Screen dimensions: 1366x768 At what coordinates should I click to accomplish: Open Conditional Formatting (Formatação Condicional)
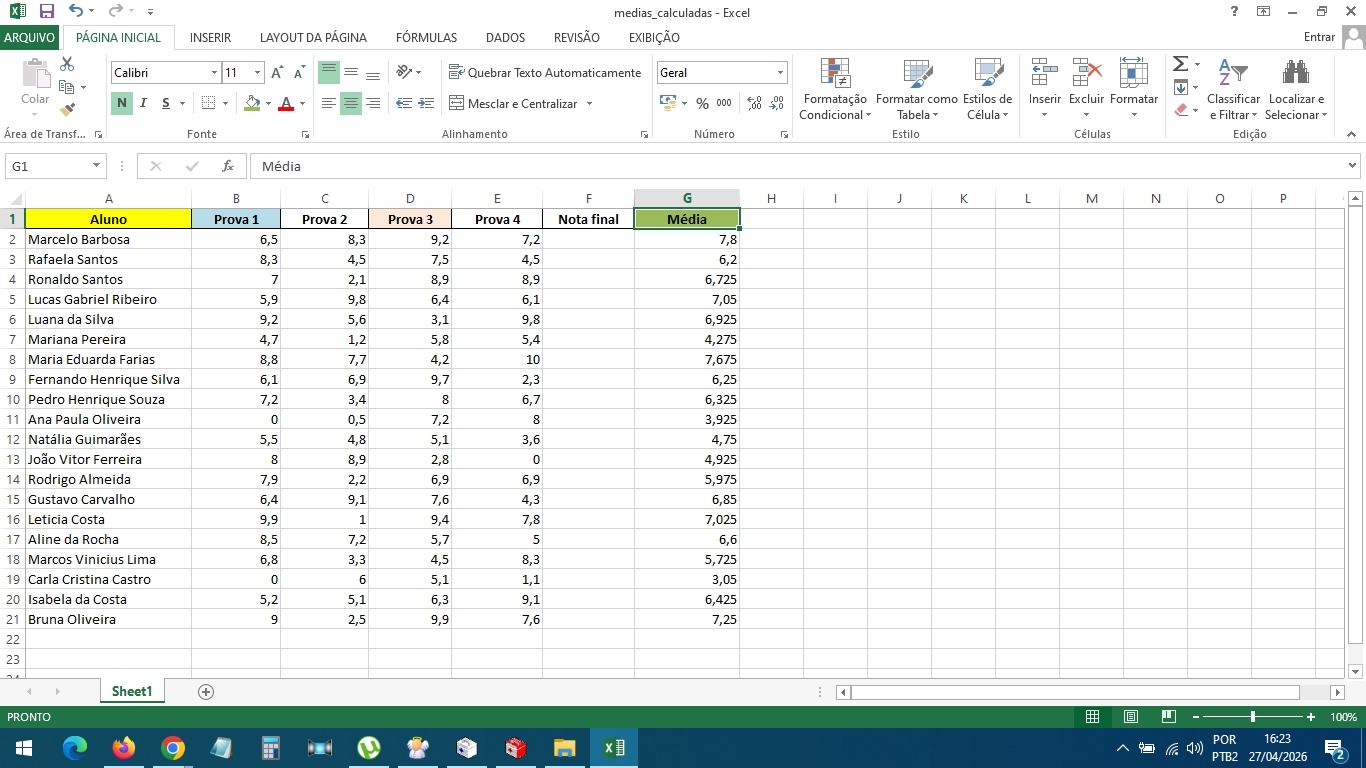[834, 90]
